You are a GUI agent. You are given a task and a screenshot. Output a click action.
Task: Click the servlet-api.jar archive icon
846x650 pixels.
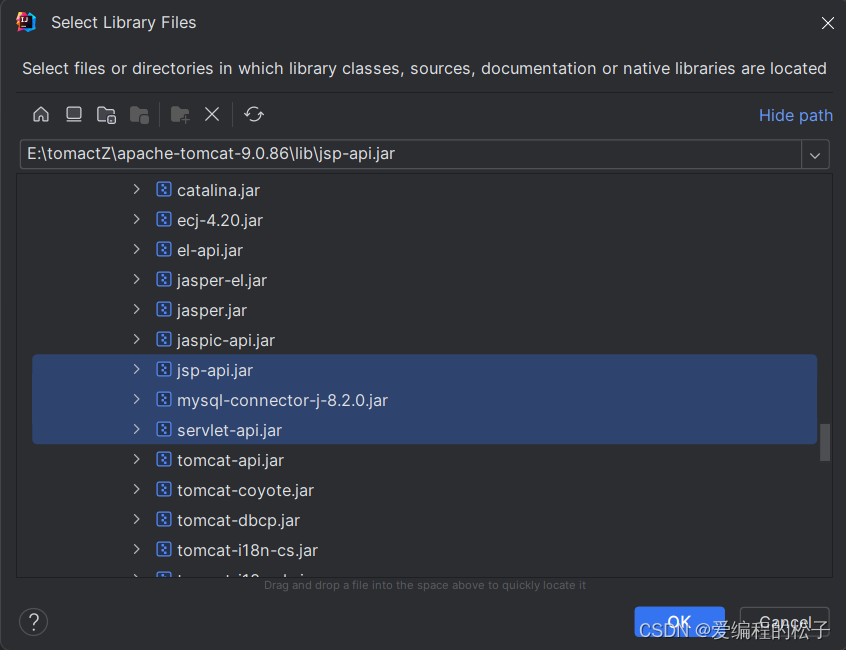163,429
